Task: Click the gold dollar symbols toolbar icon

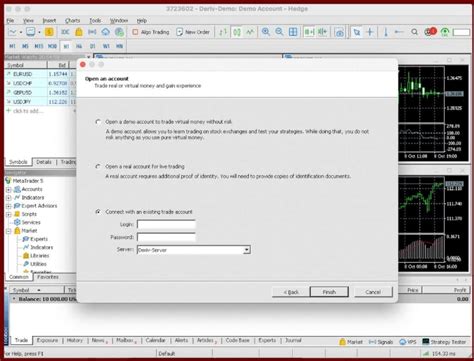Action: 49,32
